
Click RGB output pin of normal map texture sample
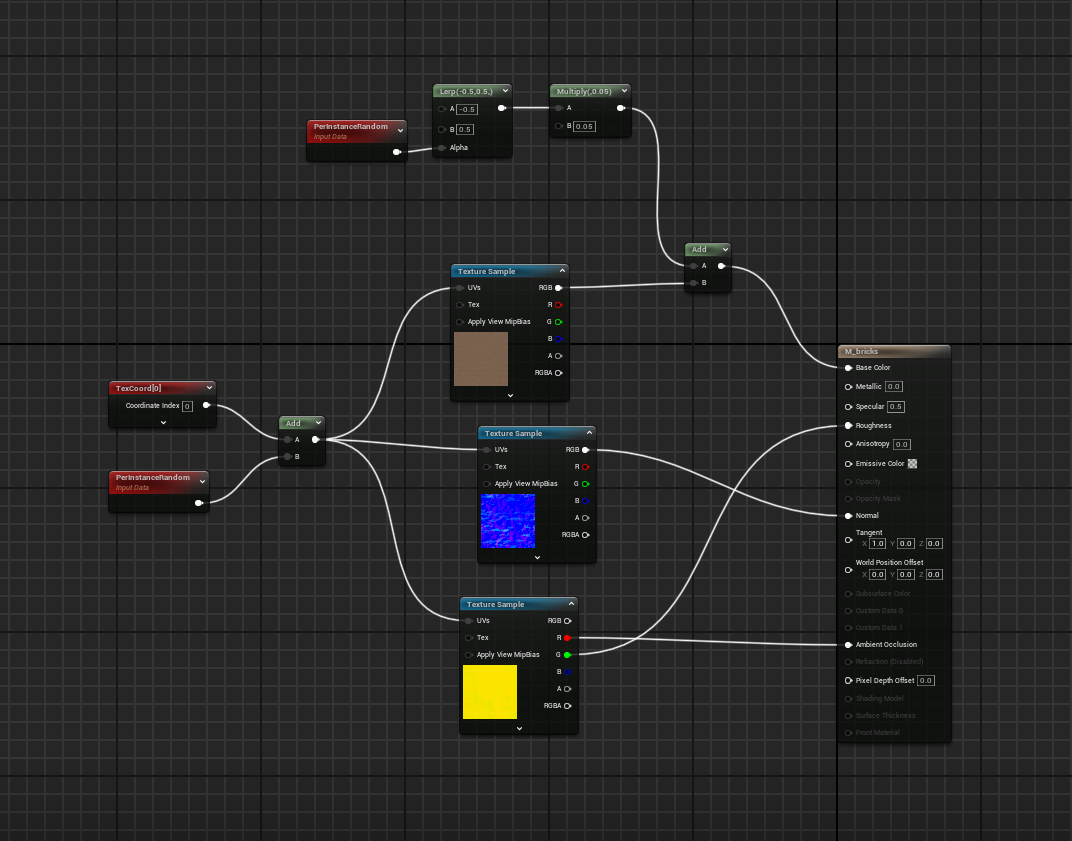point(586,450)
